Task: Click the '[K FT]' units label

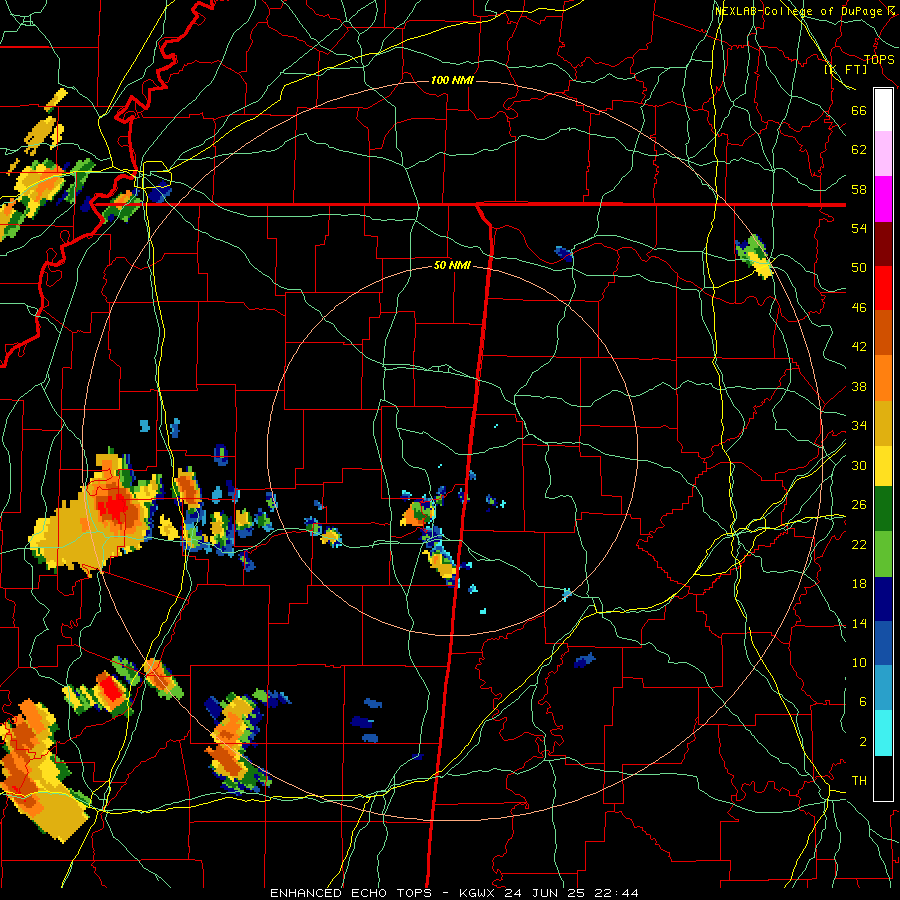Action: (x=846, y=69)
